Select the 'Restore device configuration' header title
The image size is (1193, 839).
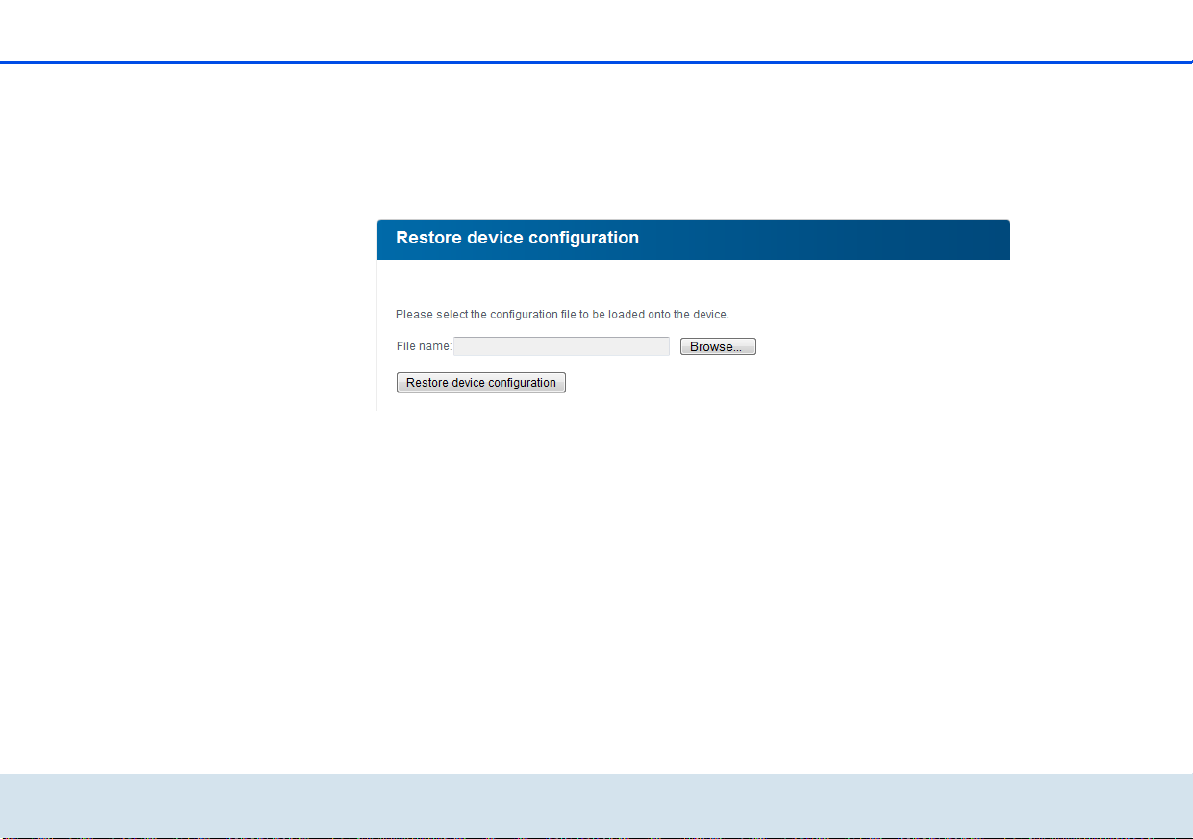pyautogui.click(x=517, y=237)
